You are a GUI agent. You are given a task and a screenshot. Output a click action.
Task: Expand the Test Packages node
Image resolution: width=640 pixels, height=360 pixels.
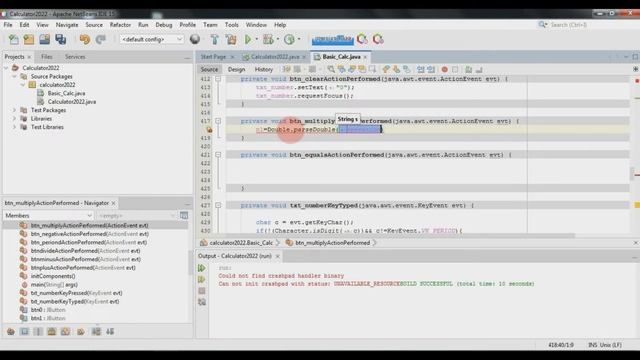pyautogui.click(x=15, y=110)
